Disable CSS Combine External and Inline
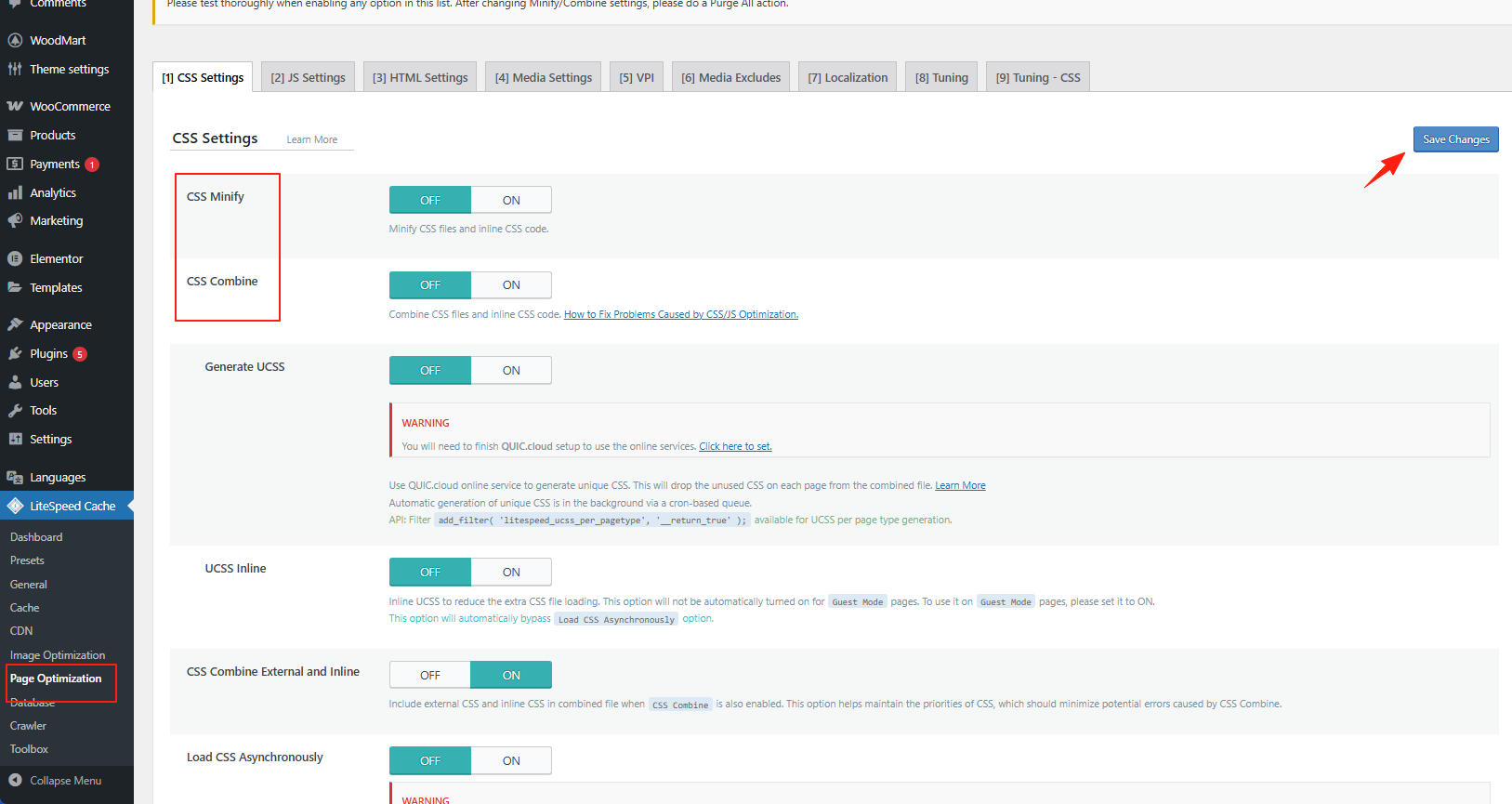1512x804 pixels. click(x=430, y=675)
